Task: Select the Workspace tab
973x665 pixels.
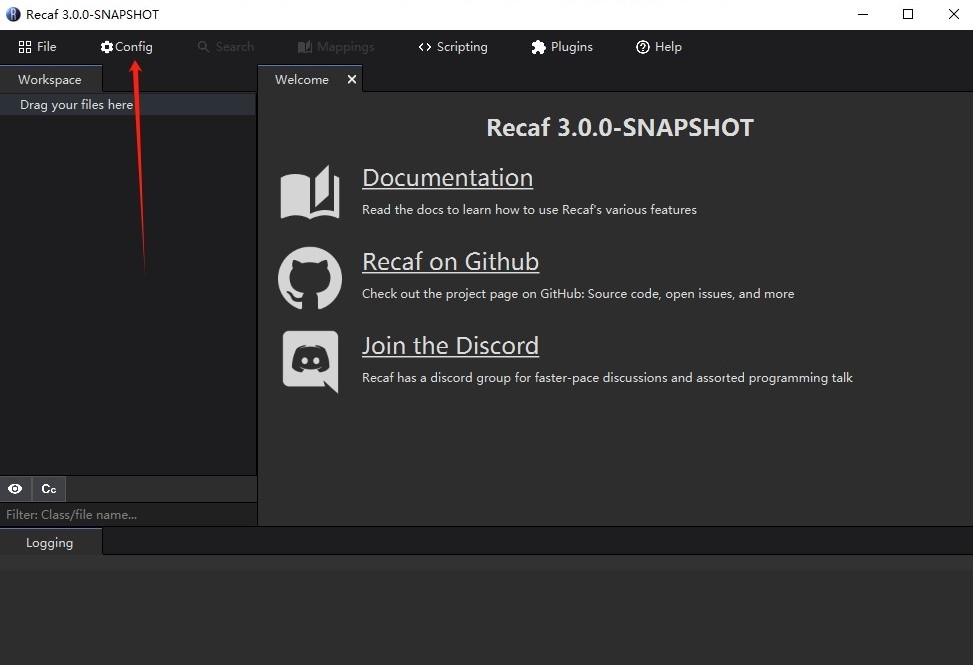Action: (x=49, y=80)
